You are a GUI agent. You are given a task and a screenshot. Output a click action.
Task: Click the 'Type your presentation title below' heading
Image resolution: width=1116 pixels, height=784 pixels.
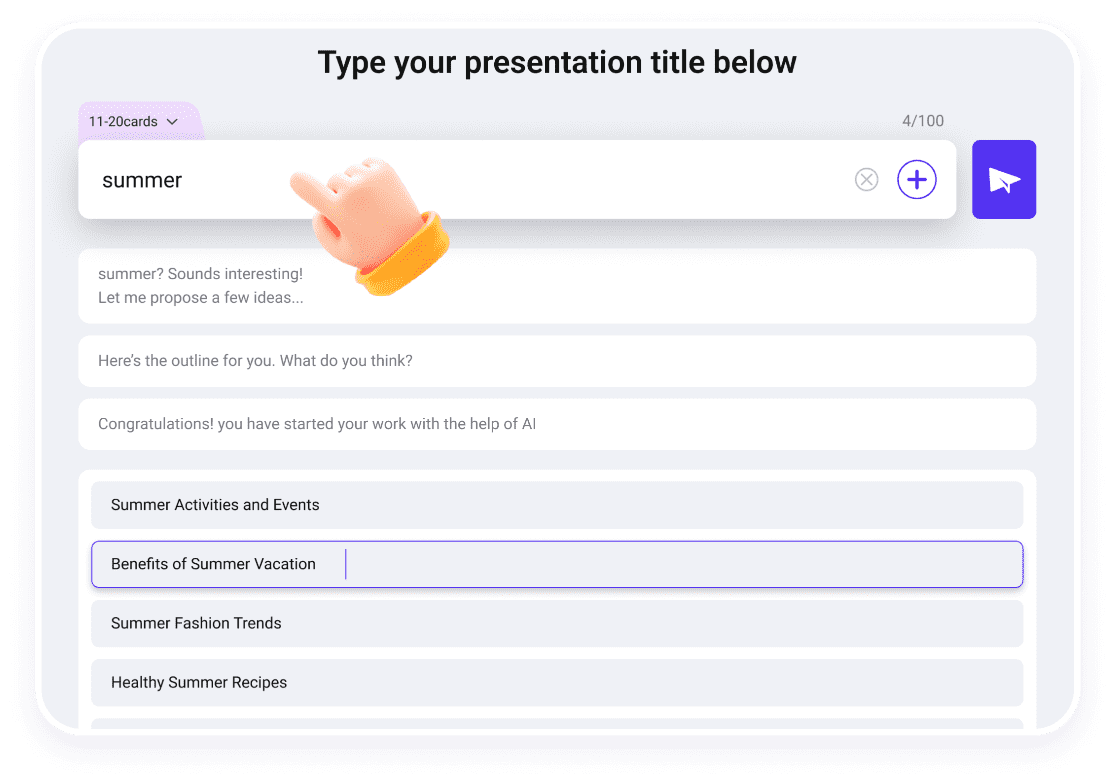pyautogui.click(x=557, y=63)
